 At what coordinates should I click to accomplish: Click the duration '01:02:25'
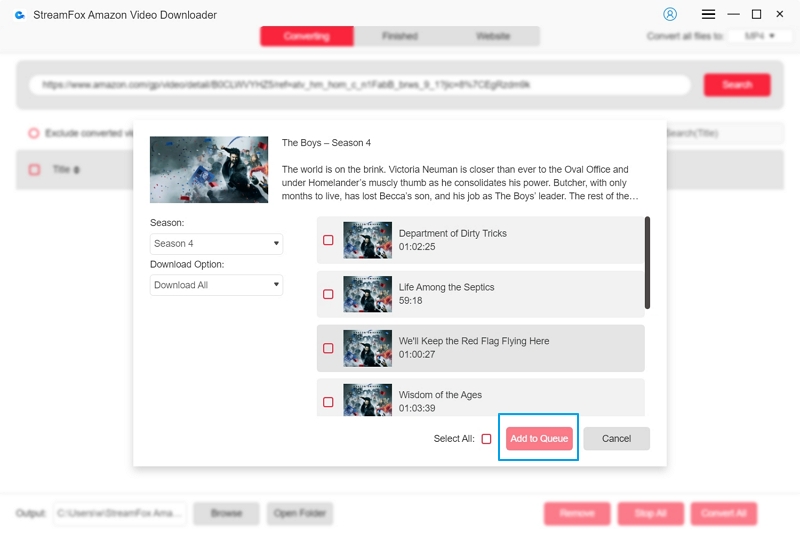pos(417,247)
